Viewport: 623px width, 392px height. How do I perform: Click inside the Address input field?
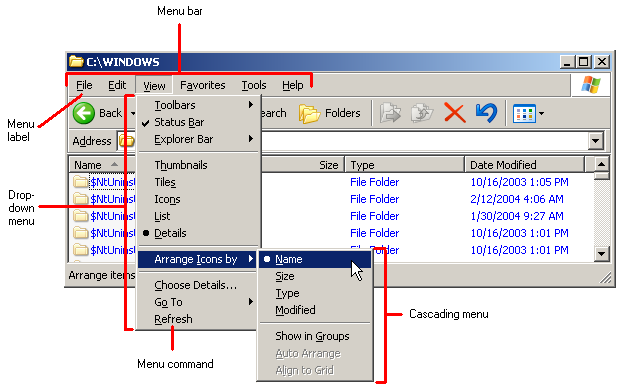tap(425, 141)
